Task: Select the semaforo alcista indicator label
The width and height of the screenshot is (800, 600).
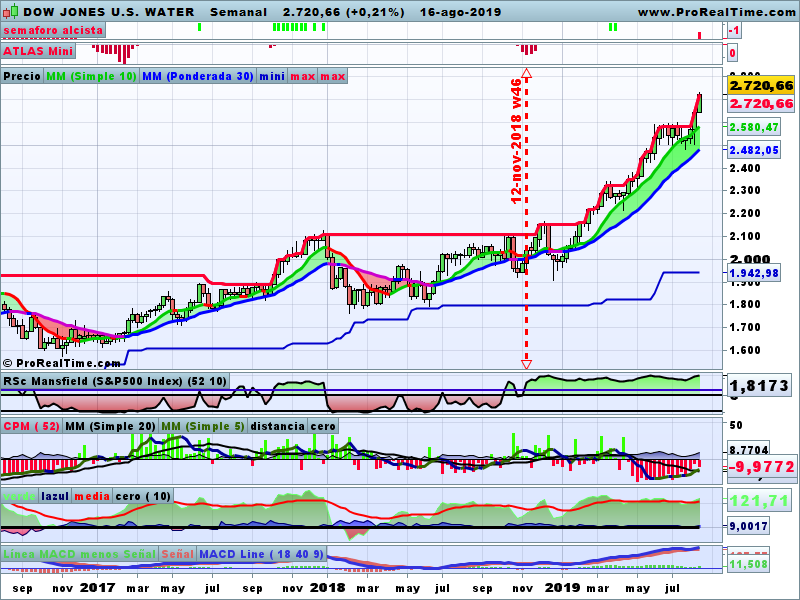Action: pos(53,31)
